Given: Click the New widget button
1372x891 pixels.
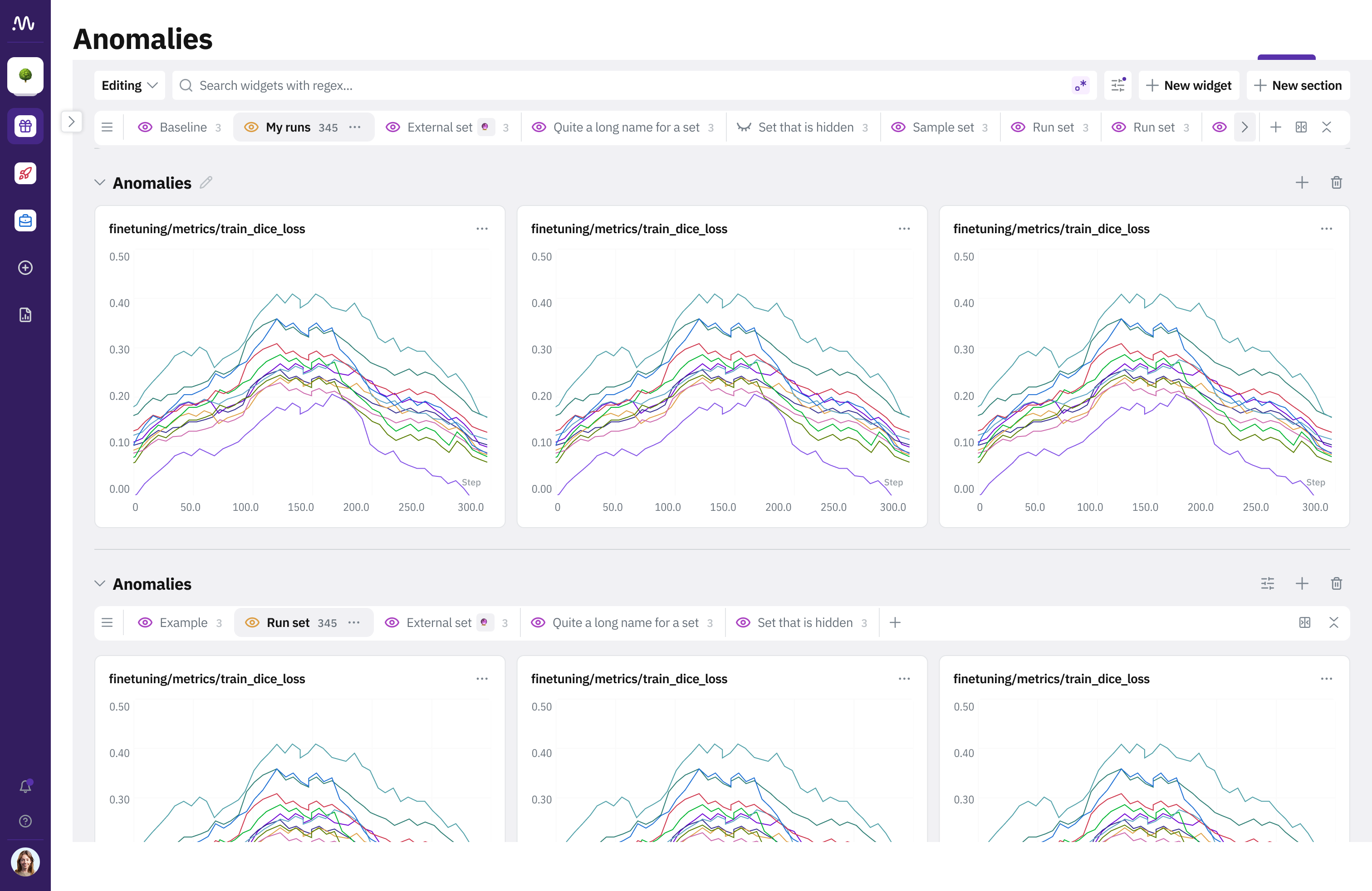Looking at the screenshot, I should point(1189,85).
